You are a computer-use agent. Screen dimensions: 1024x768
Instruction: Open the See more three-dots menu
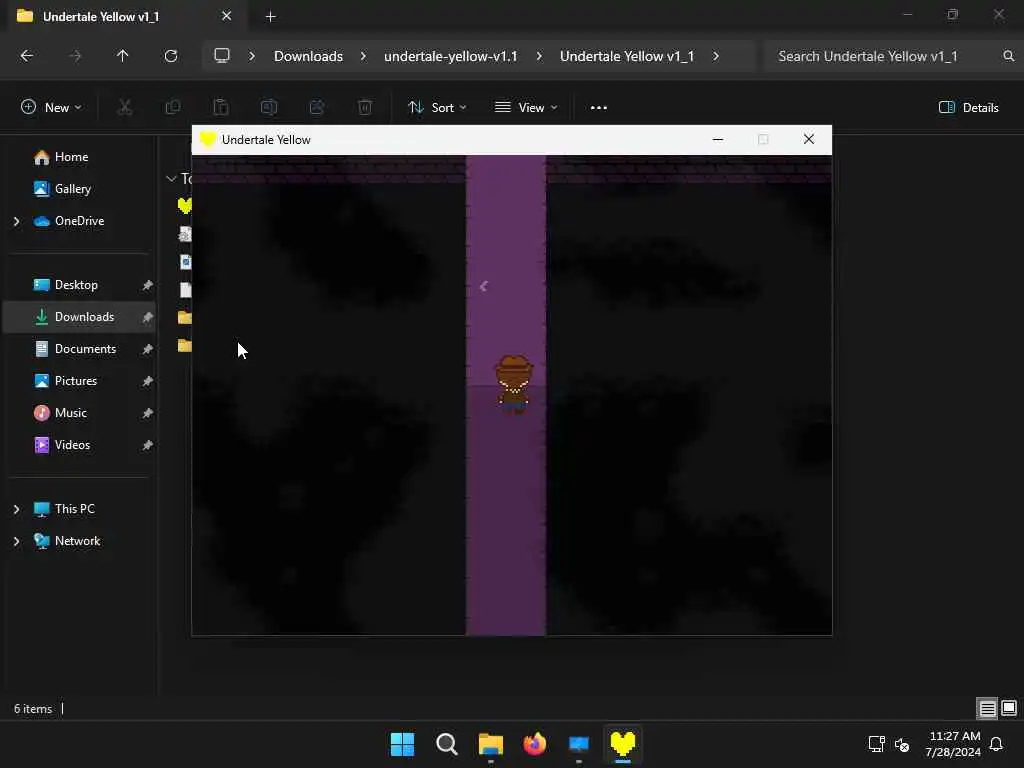tap(599, 108)
